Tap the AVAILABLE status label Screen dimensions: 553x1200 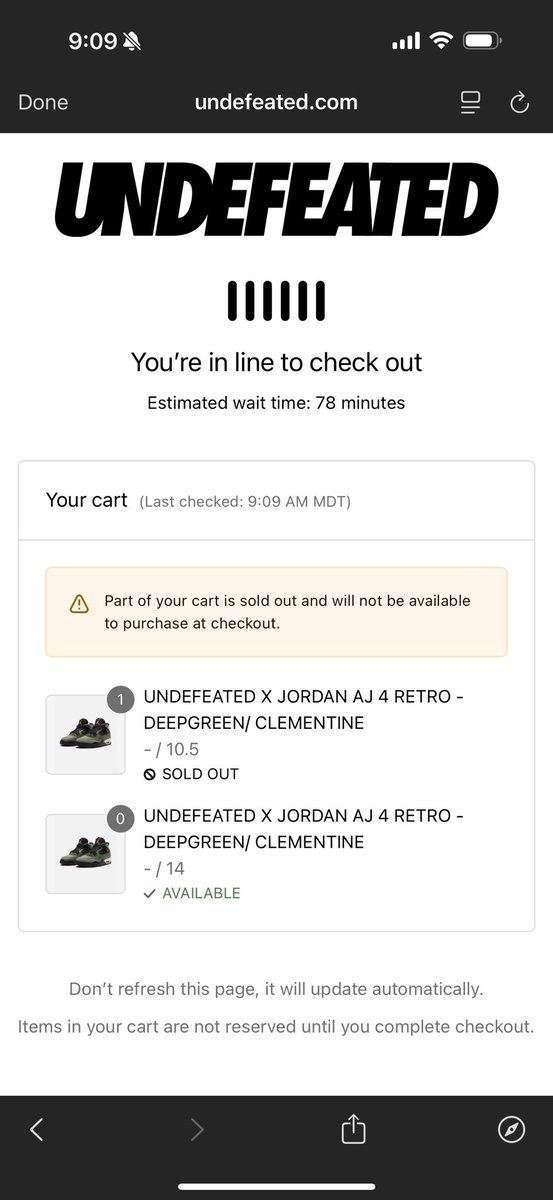(x=192, y=893)
